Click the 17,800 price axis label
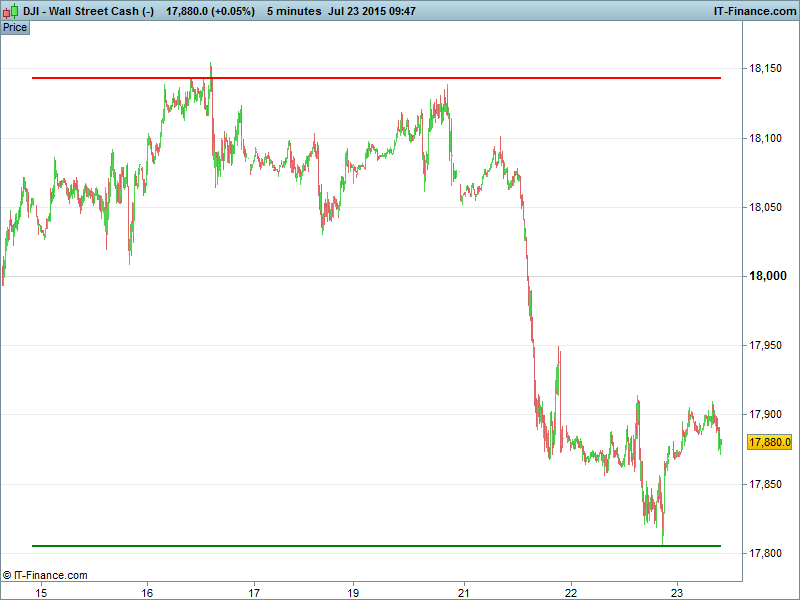The width and height of the screenshot is (800, 600). pos(767,554)
